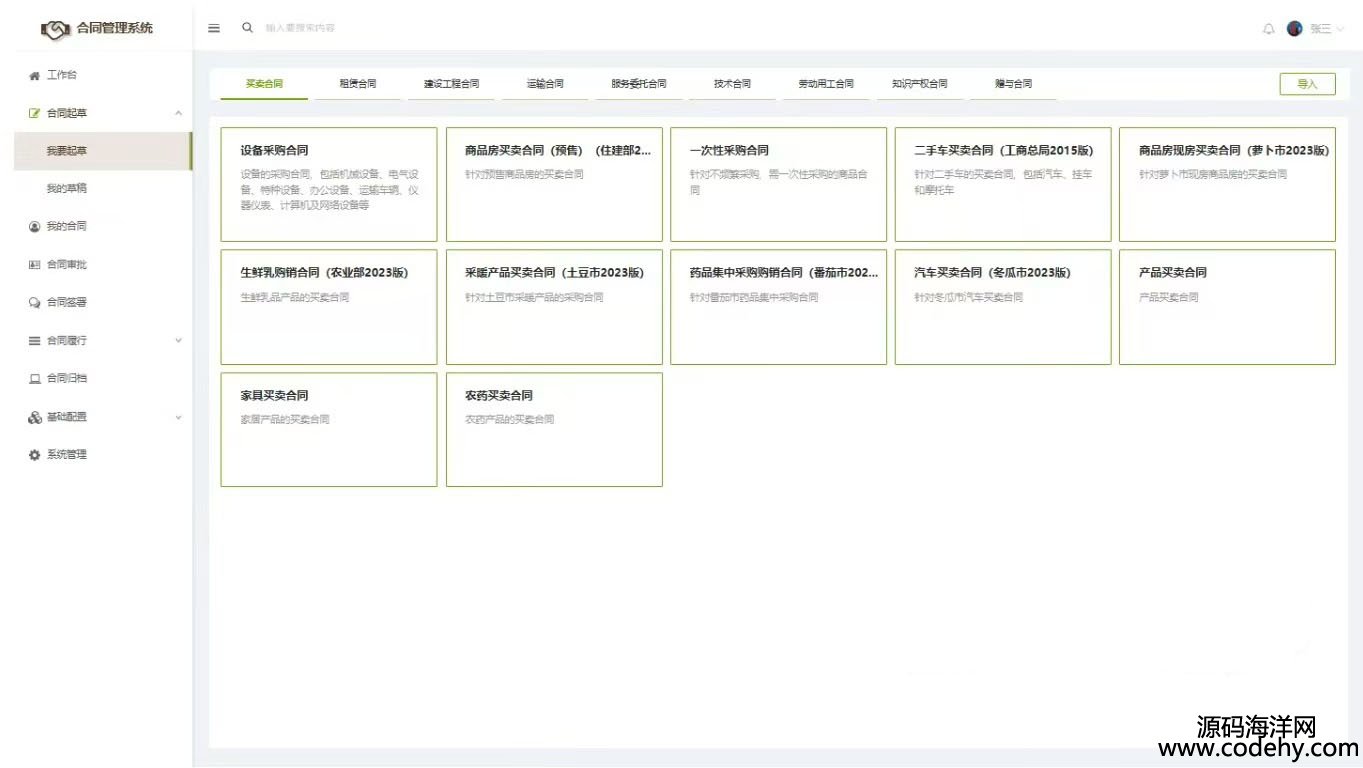Viewport: 1363px width, 768px height.
Task: Open the 农药买卖合同 template card
Action: (x=554, y=430)
